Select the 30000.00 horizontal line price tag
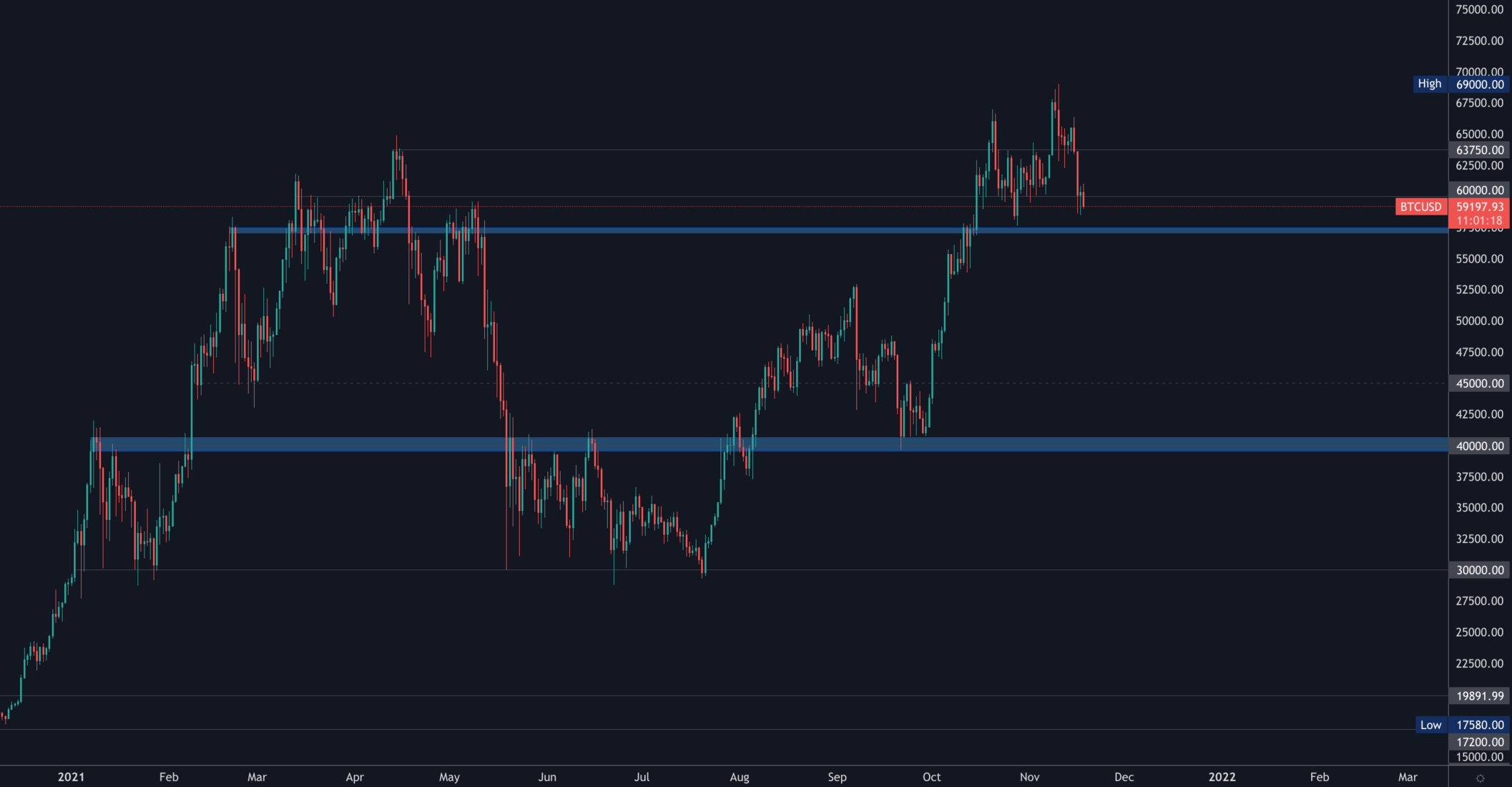Viewport: 1512px width, 787px height. pyautogui.click(x=1480, y=570)
